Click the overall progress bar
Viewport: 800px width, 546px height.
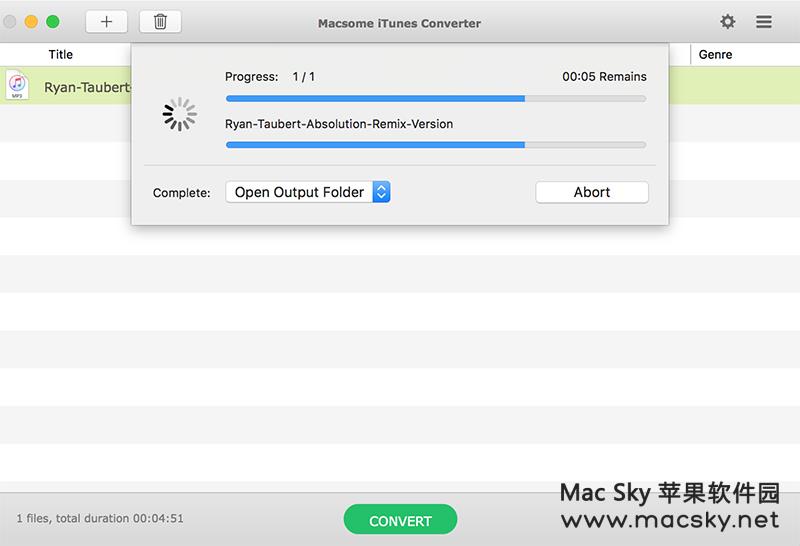pos(436,98)
